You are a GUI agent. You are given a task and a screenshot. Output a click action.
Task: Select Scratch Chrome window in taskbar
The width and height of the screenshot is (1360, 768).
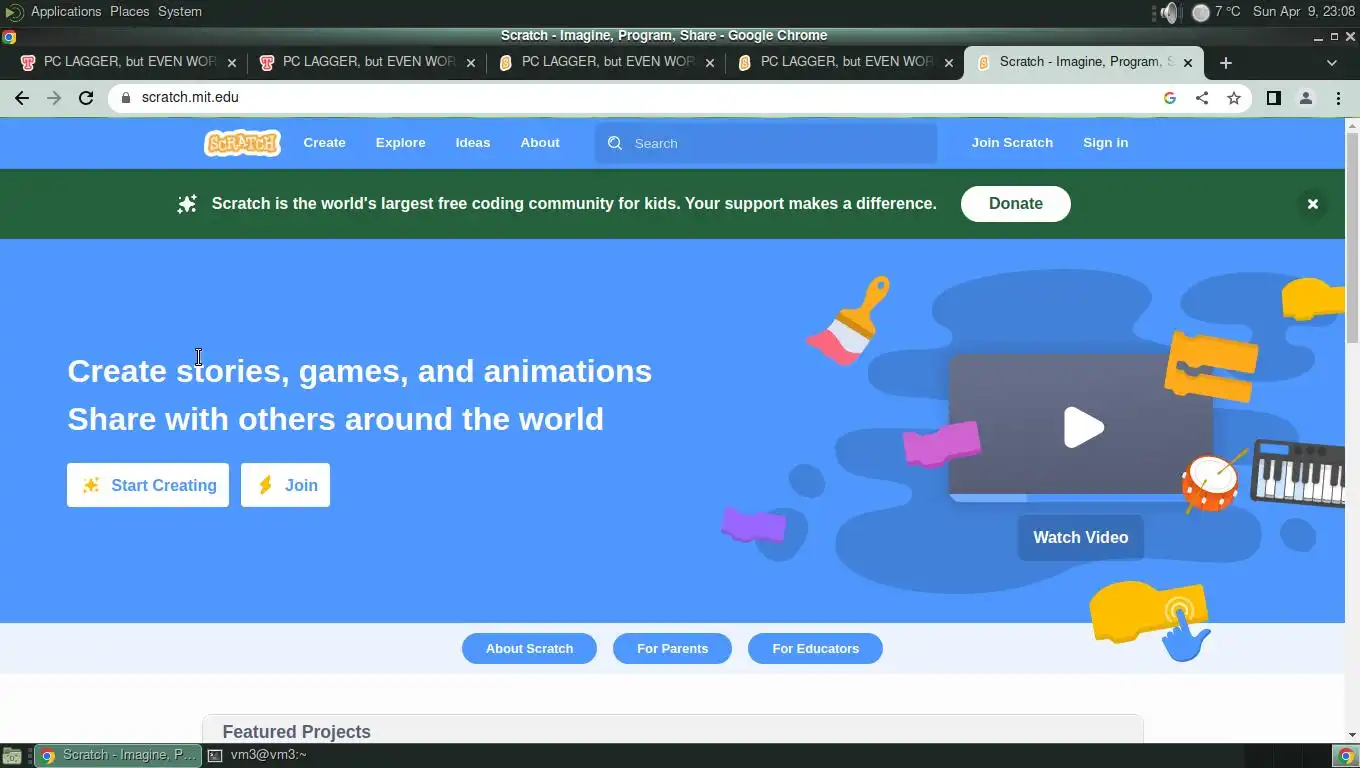[118, 756]
